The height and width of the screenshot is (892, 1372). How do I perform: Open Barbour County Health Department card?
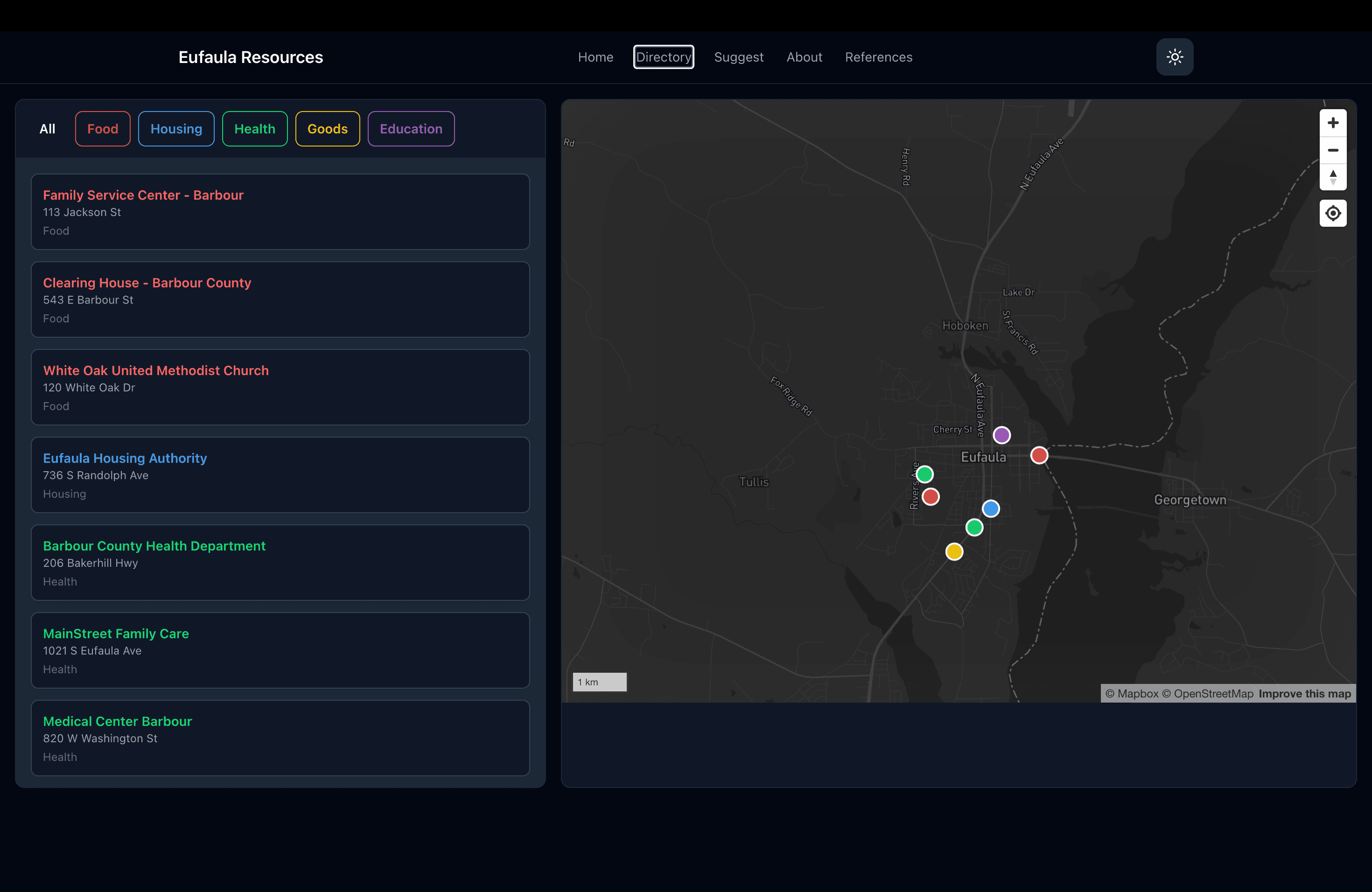(280, 562)
